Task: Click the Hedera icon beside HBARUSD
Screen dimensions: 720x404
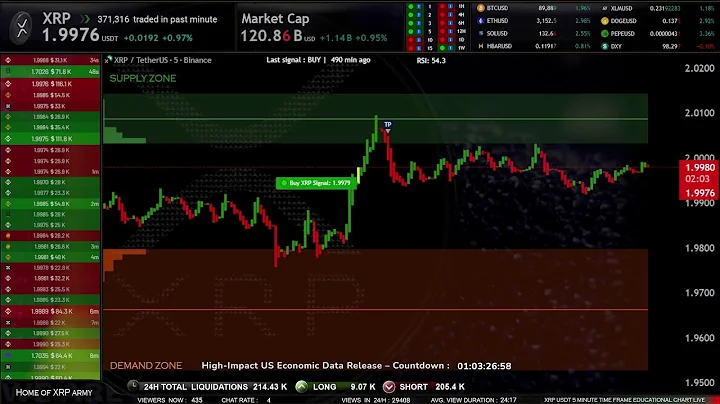Action: pyautogui.click(x=481, y=46)
